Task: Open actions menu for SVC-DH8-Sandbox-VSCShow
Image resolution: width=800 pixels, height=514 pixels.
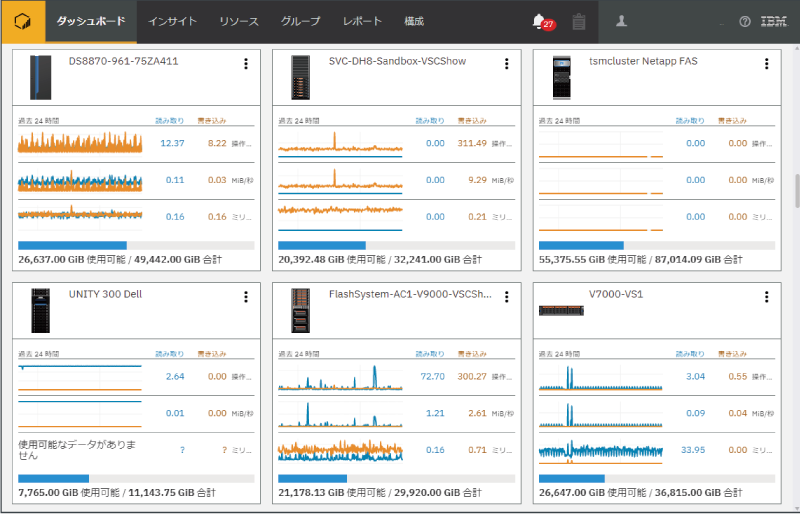Action: pyautogui.click(x=506, y=64)
